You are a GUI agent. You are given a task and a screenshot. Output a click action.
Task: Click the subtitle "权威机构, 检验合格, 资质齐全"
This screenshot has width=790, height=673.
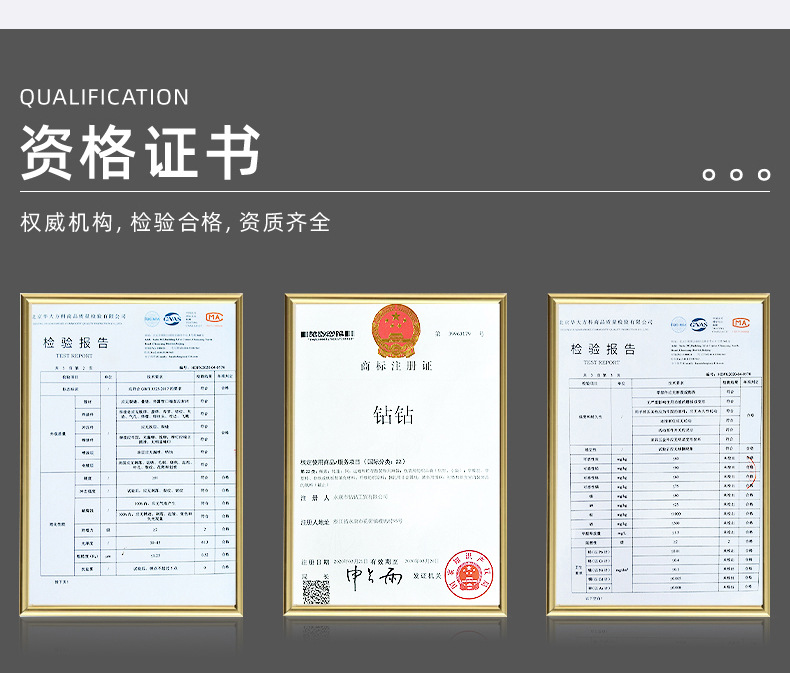tap(175, 222)
